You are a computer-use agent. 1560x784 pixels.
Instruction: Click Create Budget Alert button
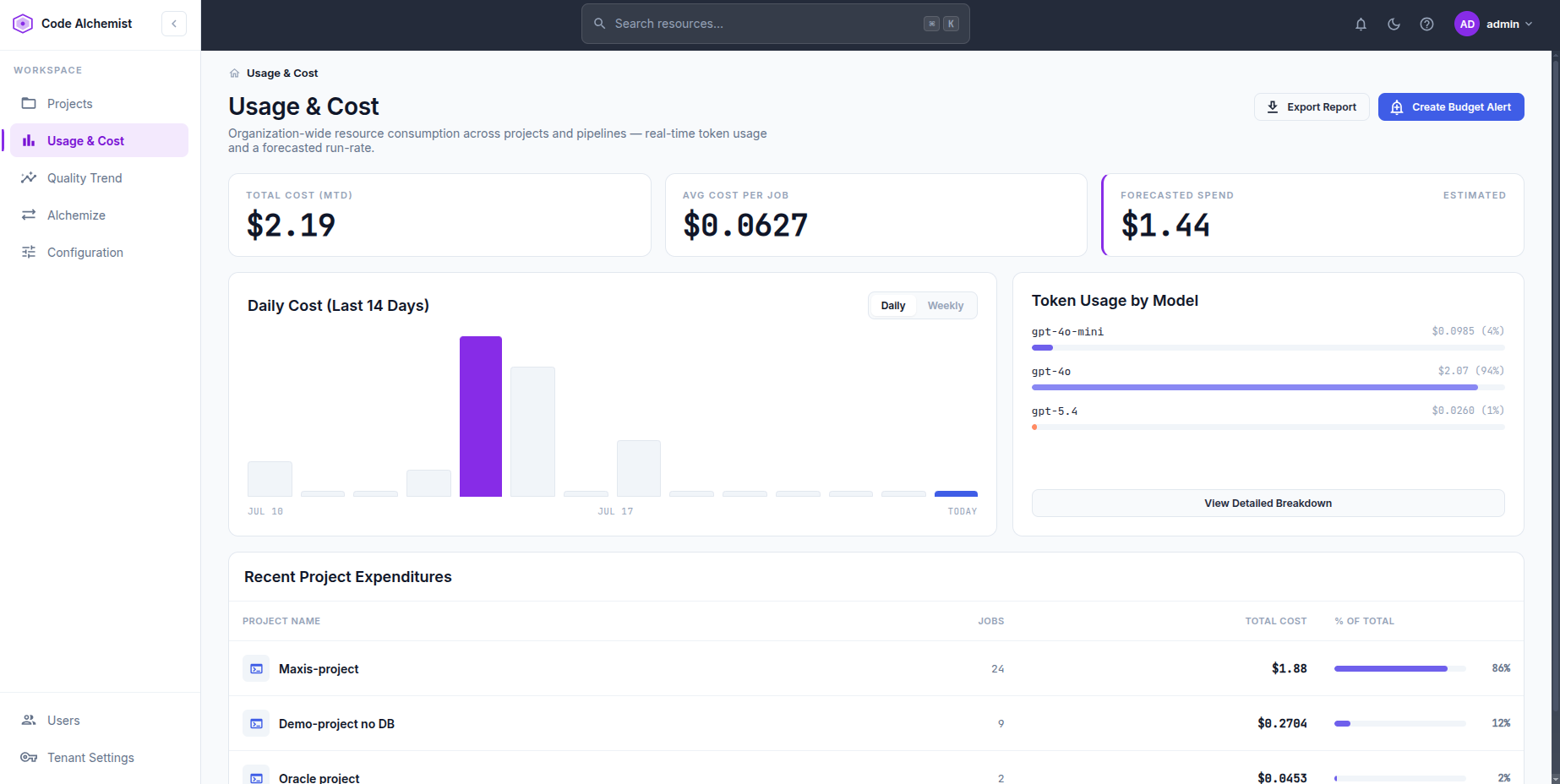(1451, 106)
